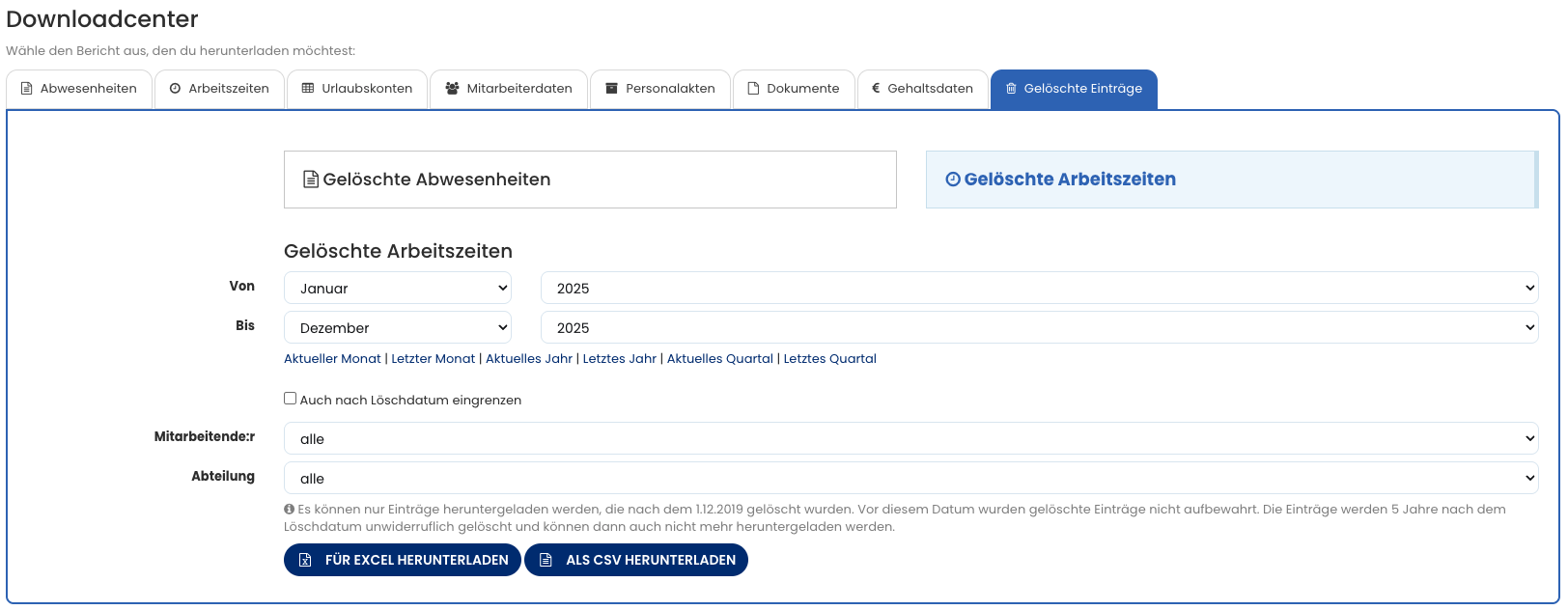Open the Bis month dropdown showing Dezember
Viewport: 1568px width, 610px height.
(x=397, y=328)
